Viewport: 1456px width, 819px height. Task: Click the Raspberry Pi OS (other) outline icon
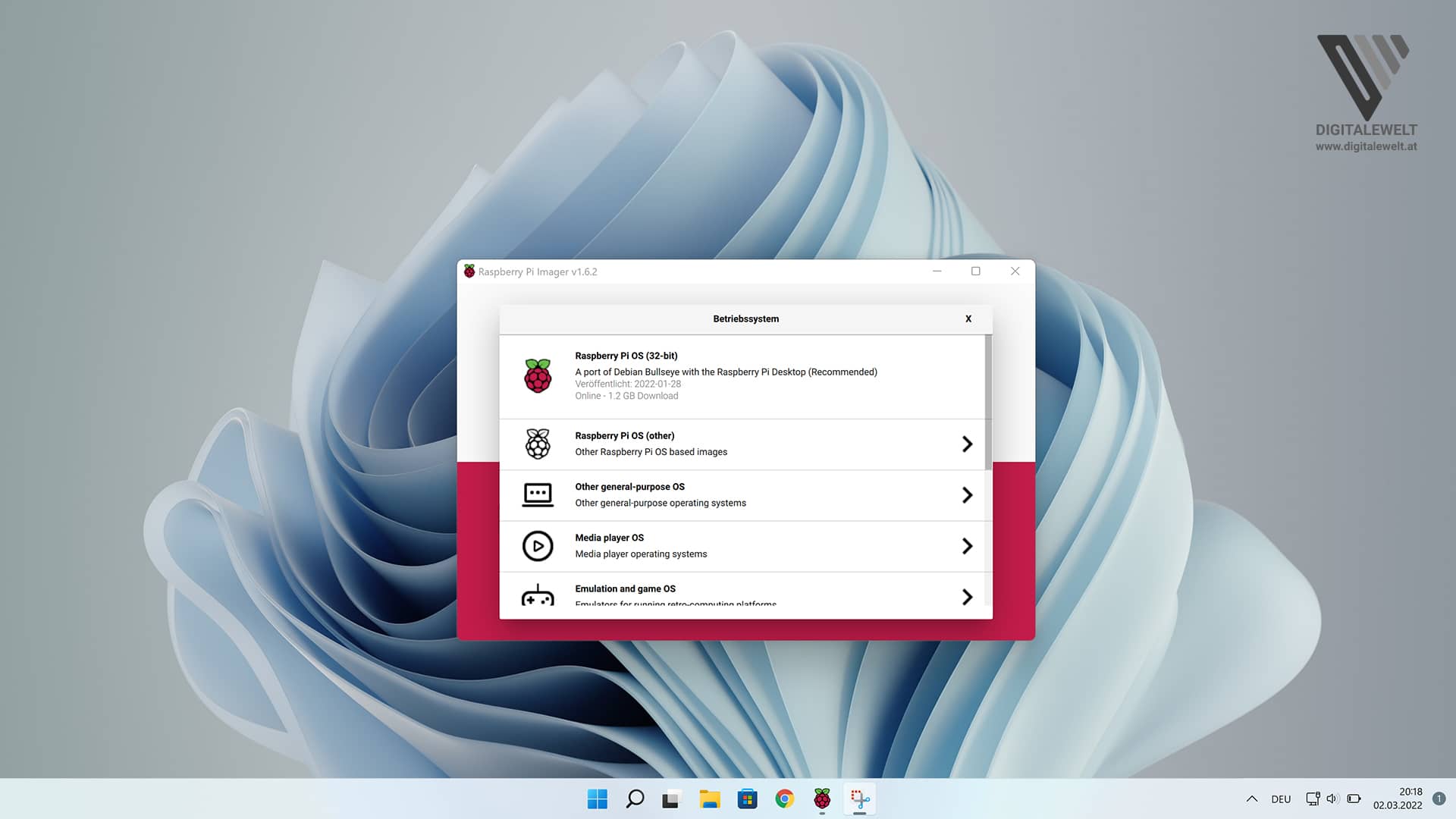538,444
